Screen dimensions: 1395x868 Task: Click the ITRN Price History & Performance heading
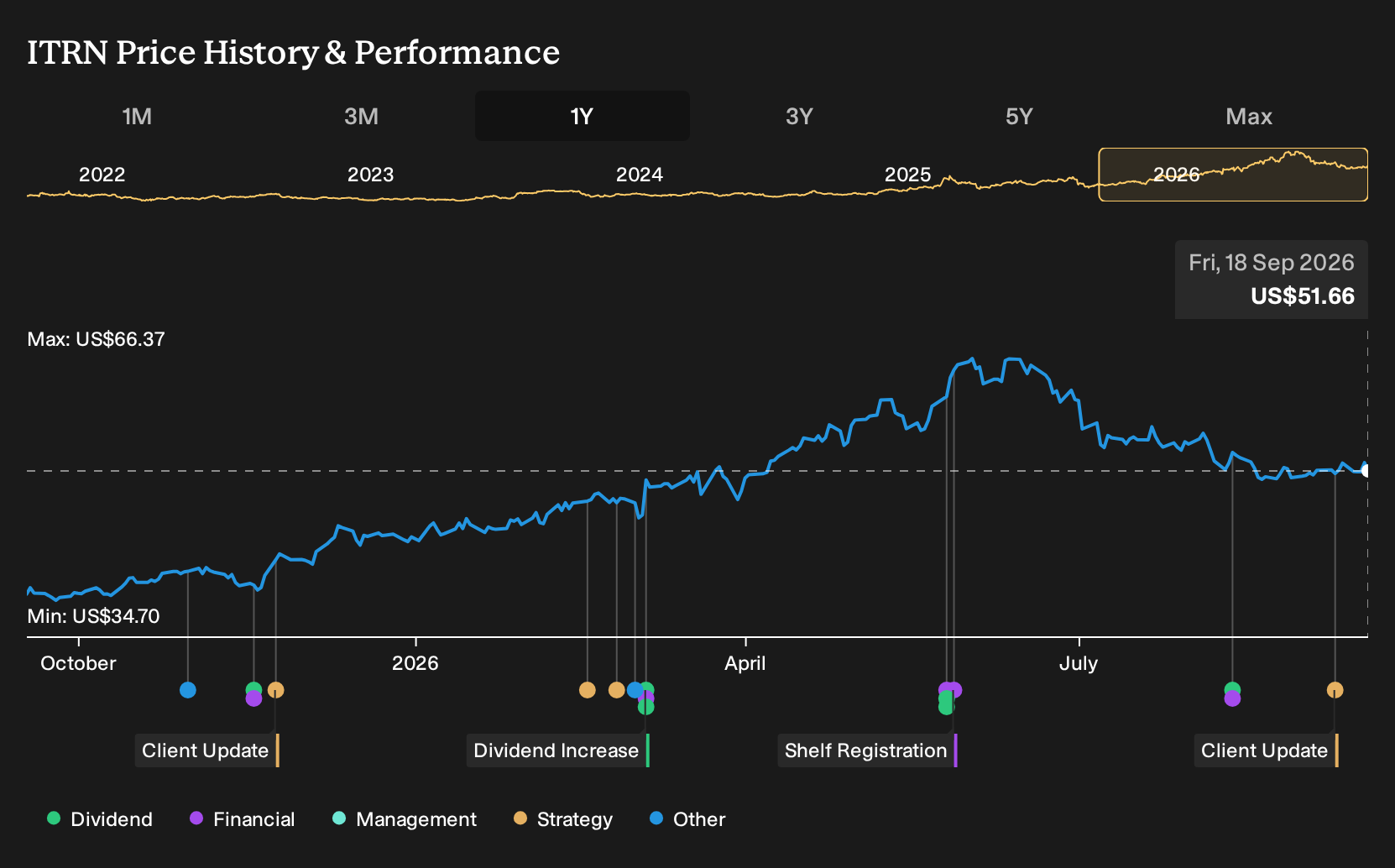(x=293, y=52)
